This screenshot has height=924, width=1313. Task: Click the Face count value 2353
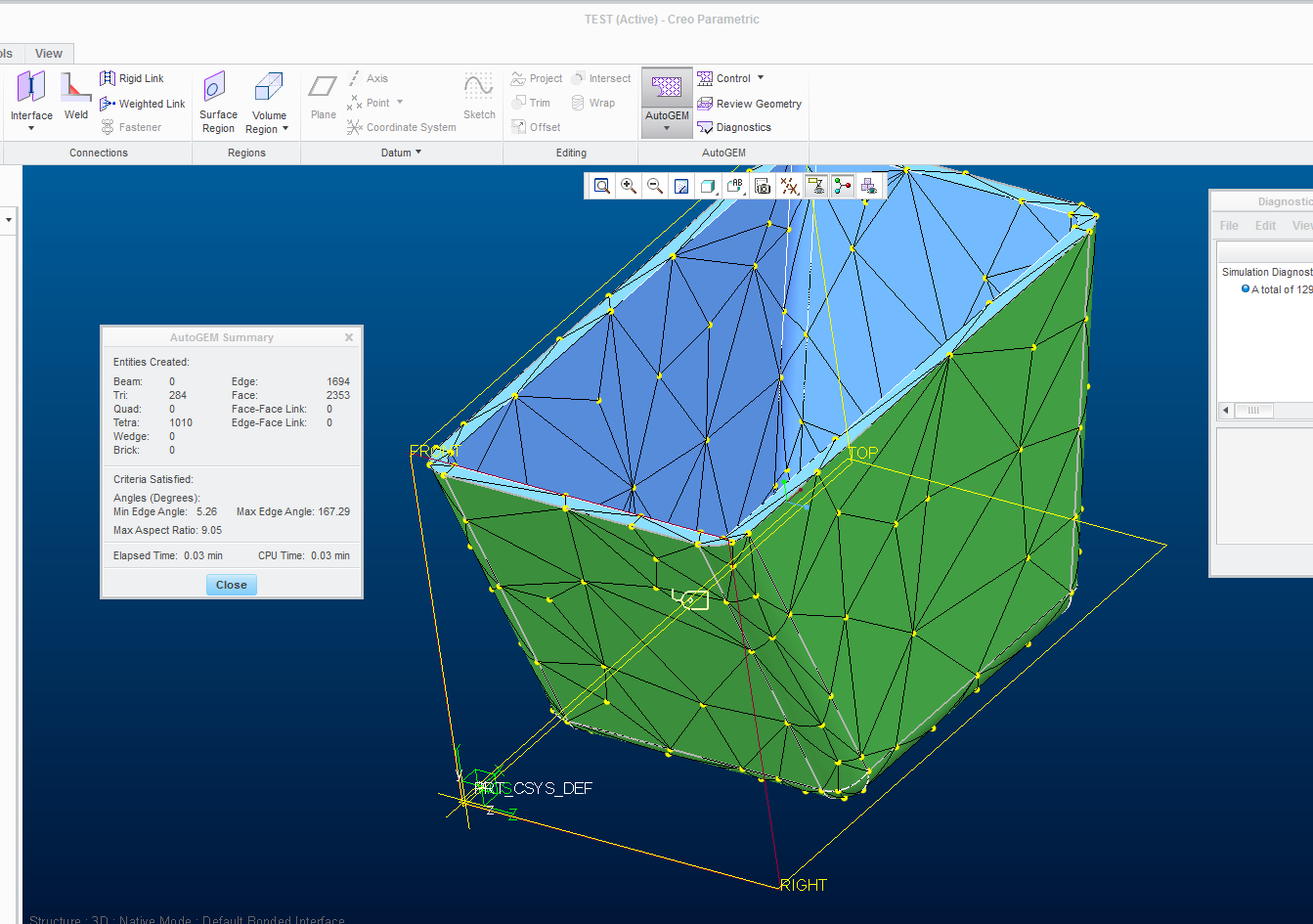(x=338, y=395)
